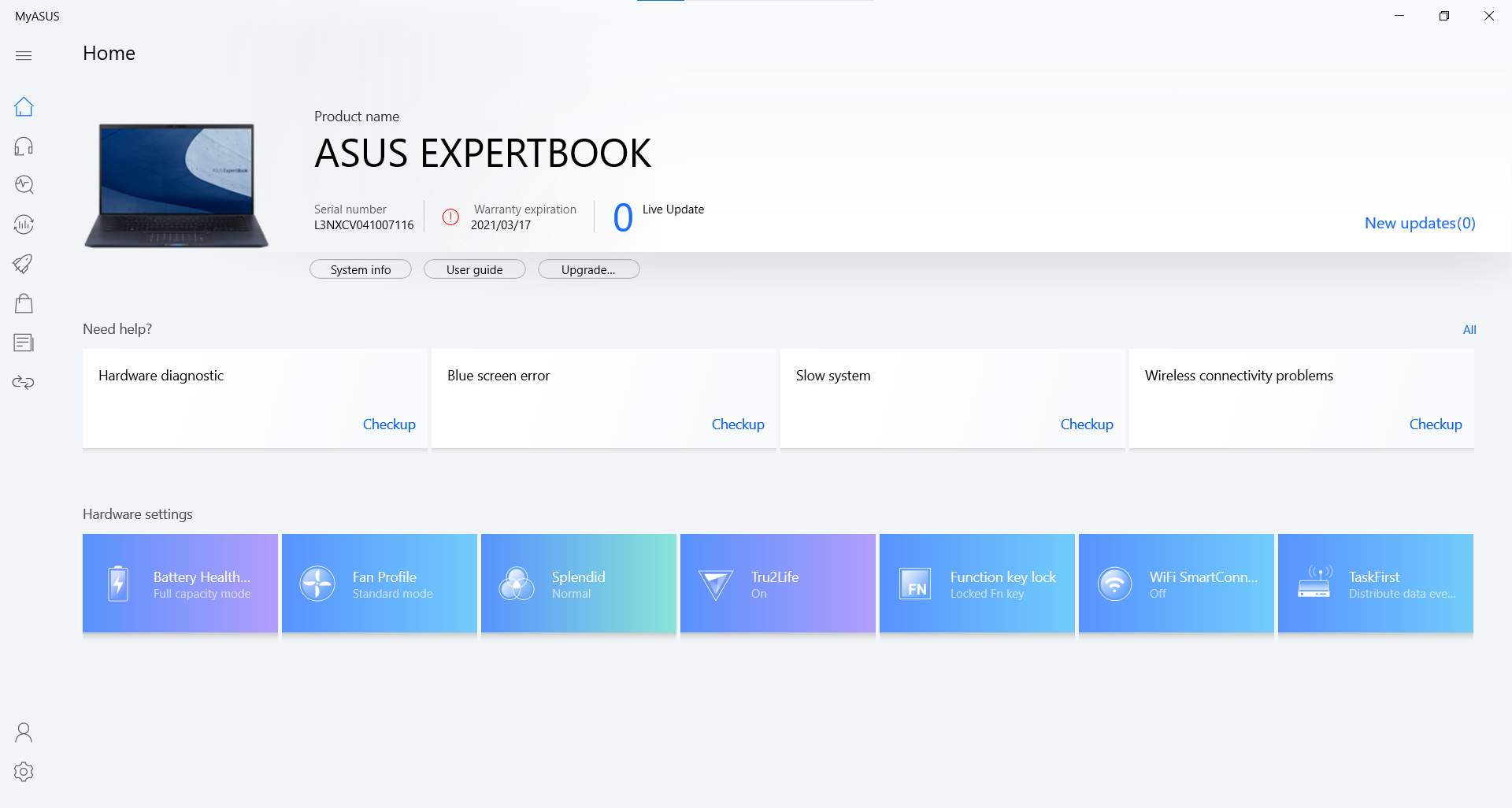Open the shopping bag icon in the sidebar
Screen dimensions: 1512x808
pyautogui.click(x=24, y=303)
